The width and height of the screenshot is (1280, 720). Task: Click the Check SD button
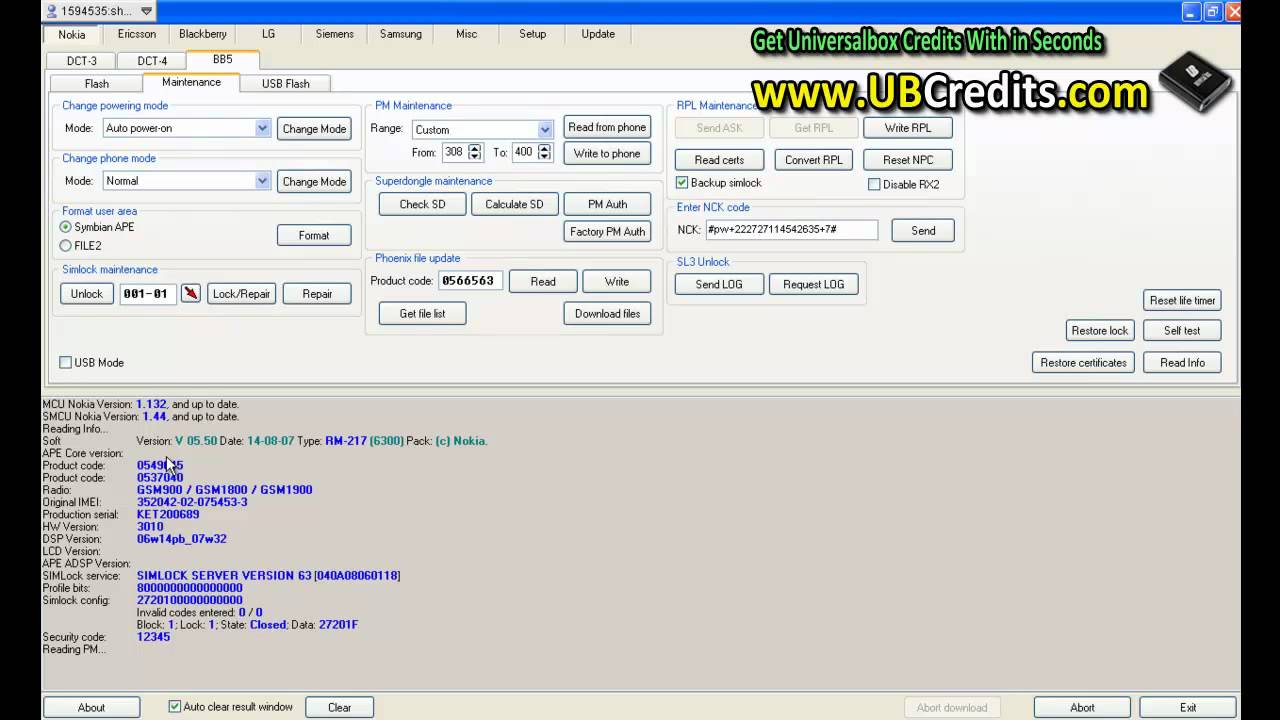click(423, 204)
